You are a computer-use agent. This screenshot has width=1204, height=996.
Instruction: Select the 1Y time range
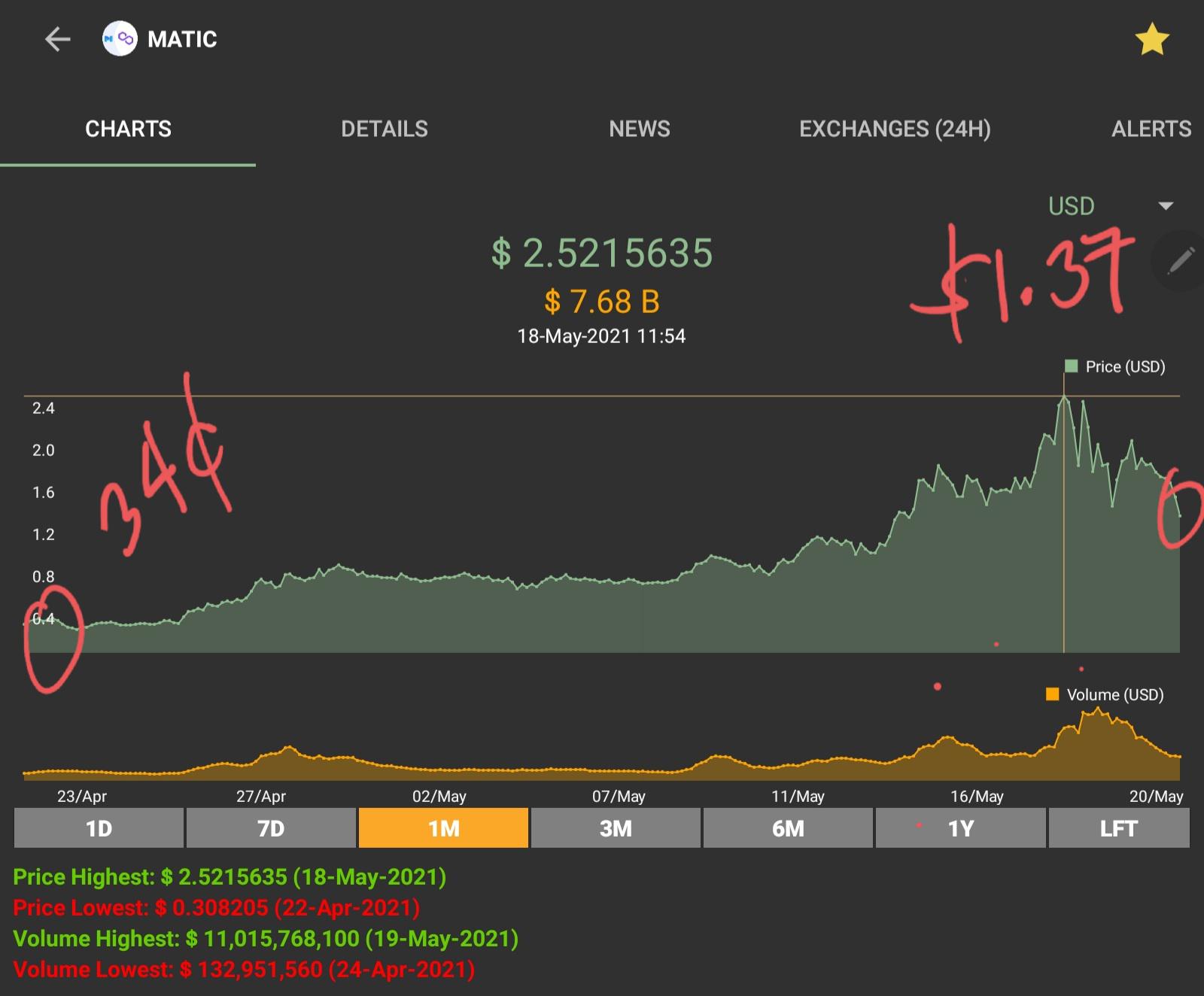click(x=961, y=828)
